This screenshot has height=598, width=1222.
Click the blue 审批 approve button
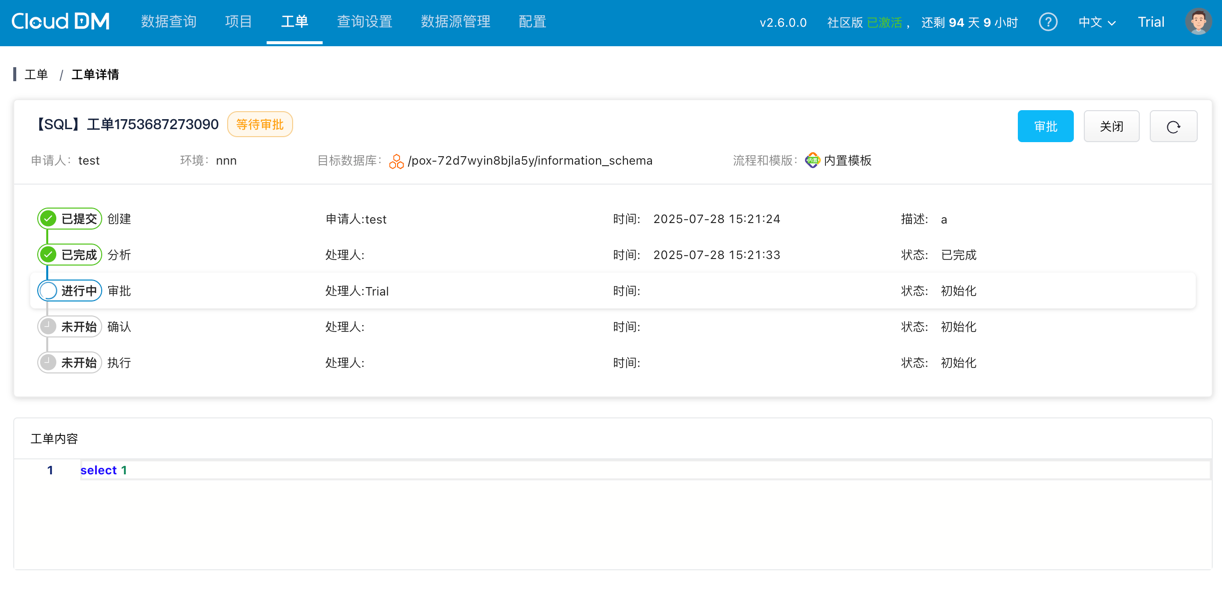1045,127
